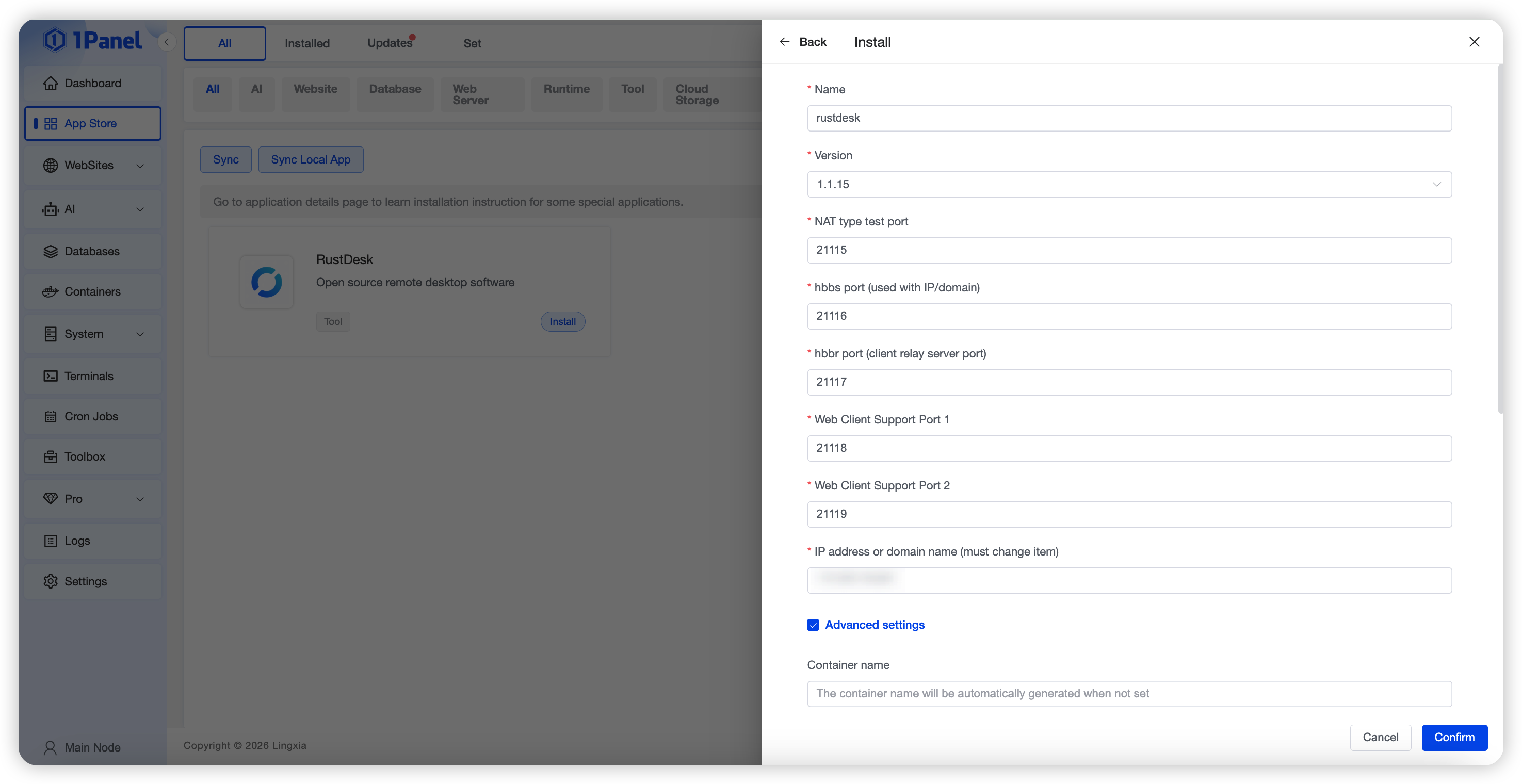Screen dimensions: 1522x784
Task: Click the Cron Jobs calendar icon
Action: point(50,417)
